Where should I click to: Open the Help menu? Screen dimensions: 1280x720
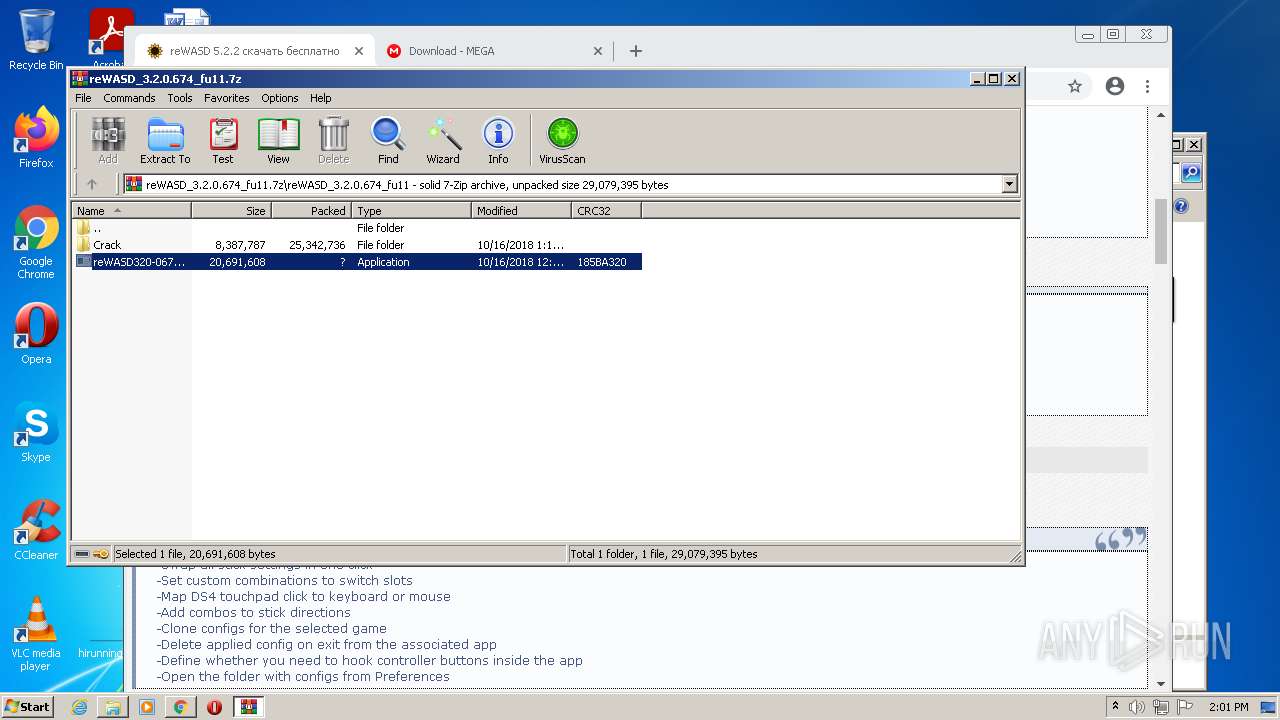click(320, 98)
